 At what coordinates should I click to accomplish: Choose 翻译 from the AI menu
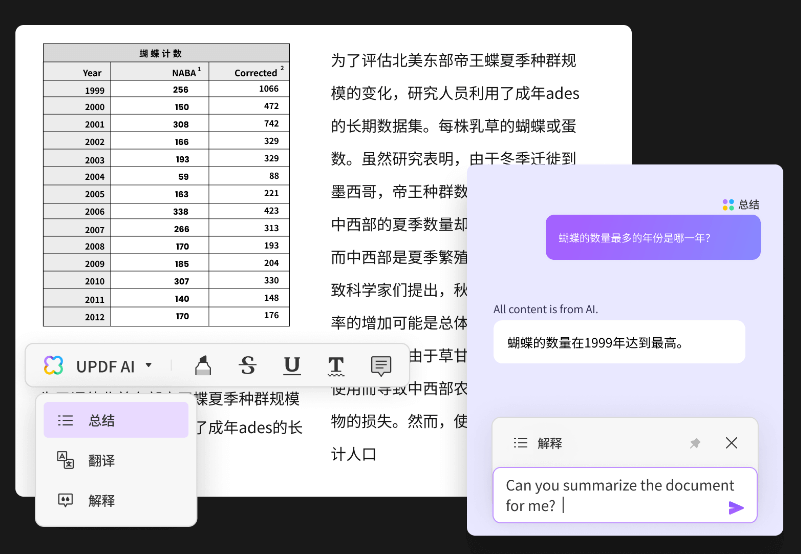coord(116,460)
